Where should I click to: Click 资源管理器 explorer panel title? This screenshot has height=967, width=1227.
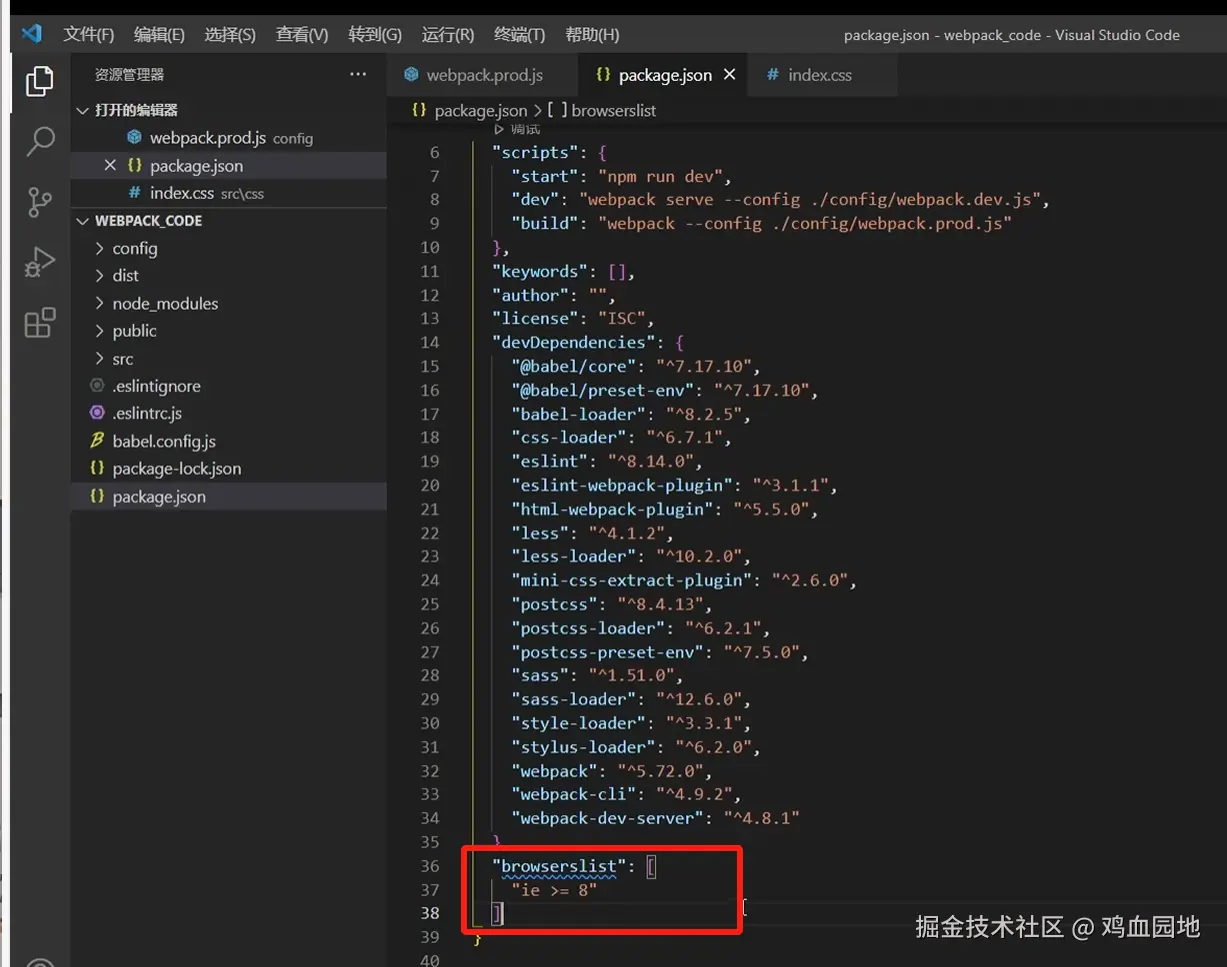pos(130,74)
